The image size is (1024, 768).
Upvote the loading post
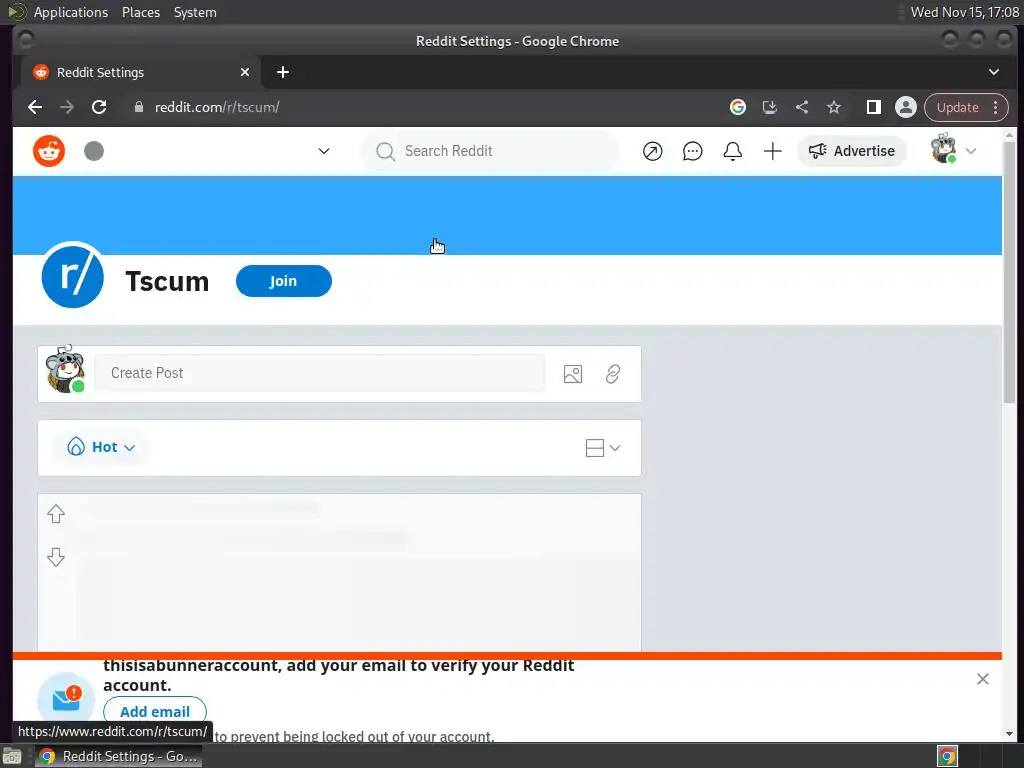pos(56,514)
